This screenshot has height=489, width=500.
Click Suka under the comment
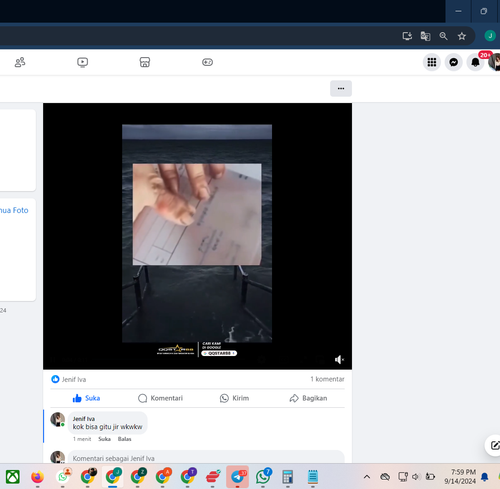104,439
